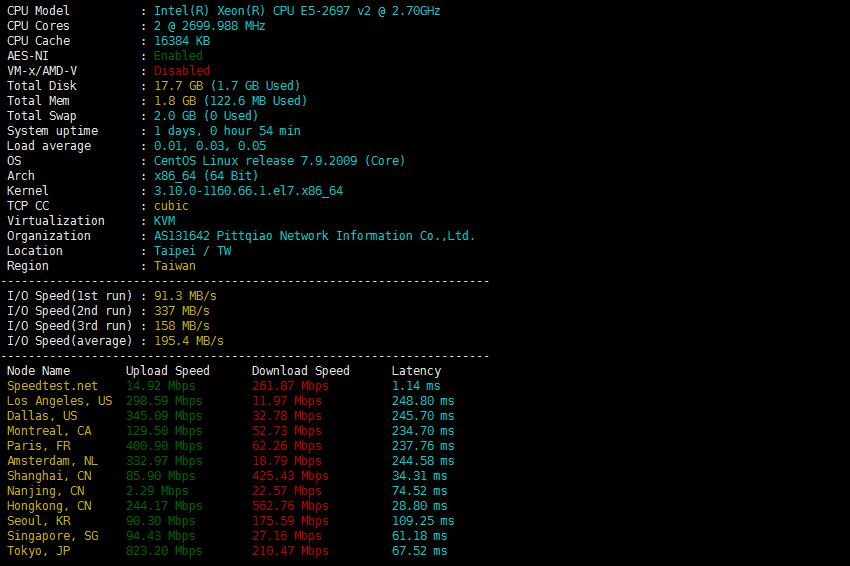Select the Los Angeles, US node name

60,401
